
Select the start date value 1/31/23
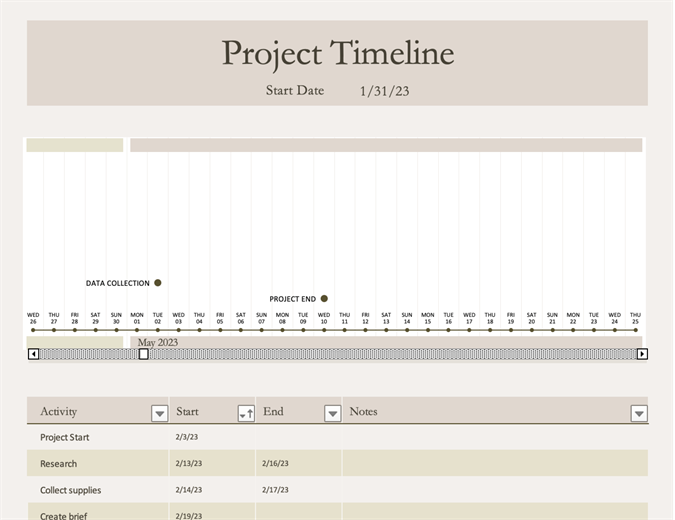385,91
